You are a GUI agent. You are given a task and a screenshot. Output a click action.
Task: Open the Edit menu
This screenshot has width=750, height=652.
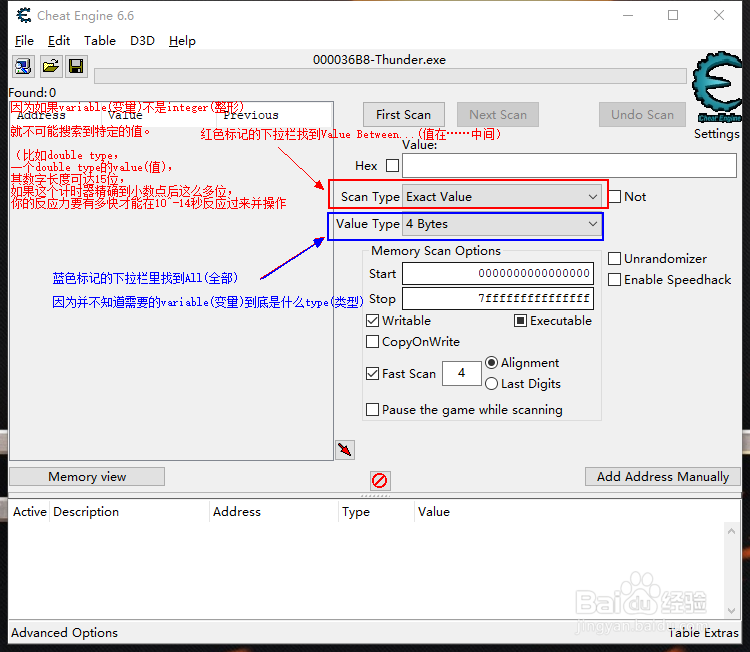pos(59,41)
